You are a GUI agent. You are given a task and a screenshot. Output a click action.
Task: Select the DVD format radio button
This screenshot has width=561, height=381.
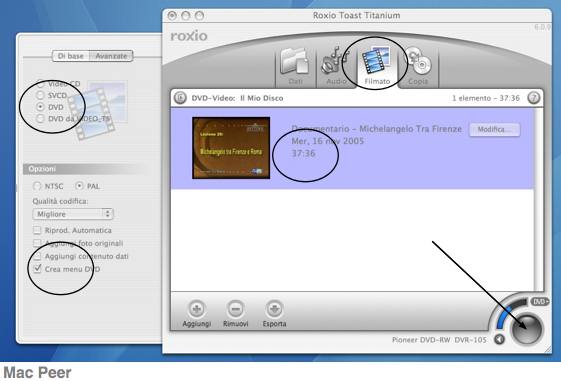click(40, 107)
